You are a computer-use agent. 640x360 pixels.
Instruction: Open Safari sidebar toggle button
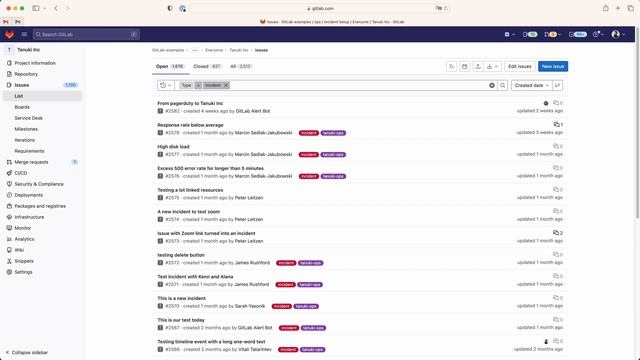pos(36,8)
